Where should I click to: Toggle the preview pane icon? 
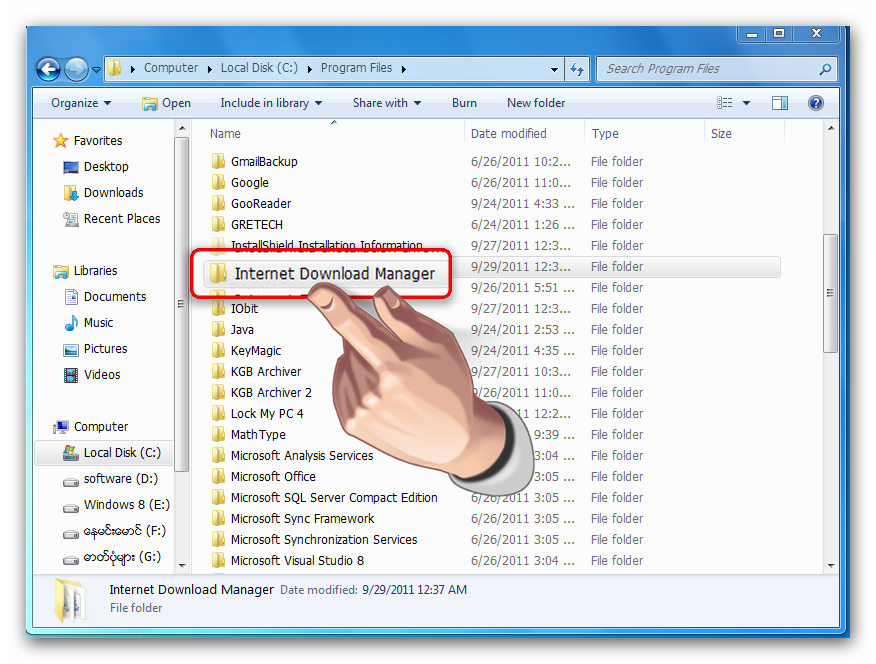779,103
